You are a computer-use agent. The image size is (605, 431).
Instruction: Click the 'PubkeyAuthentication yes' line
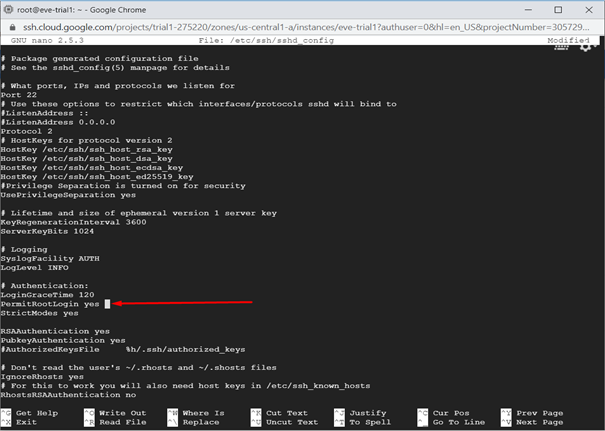coord(63,340)
